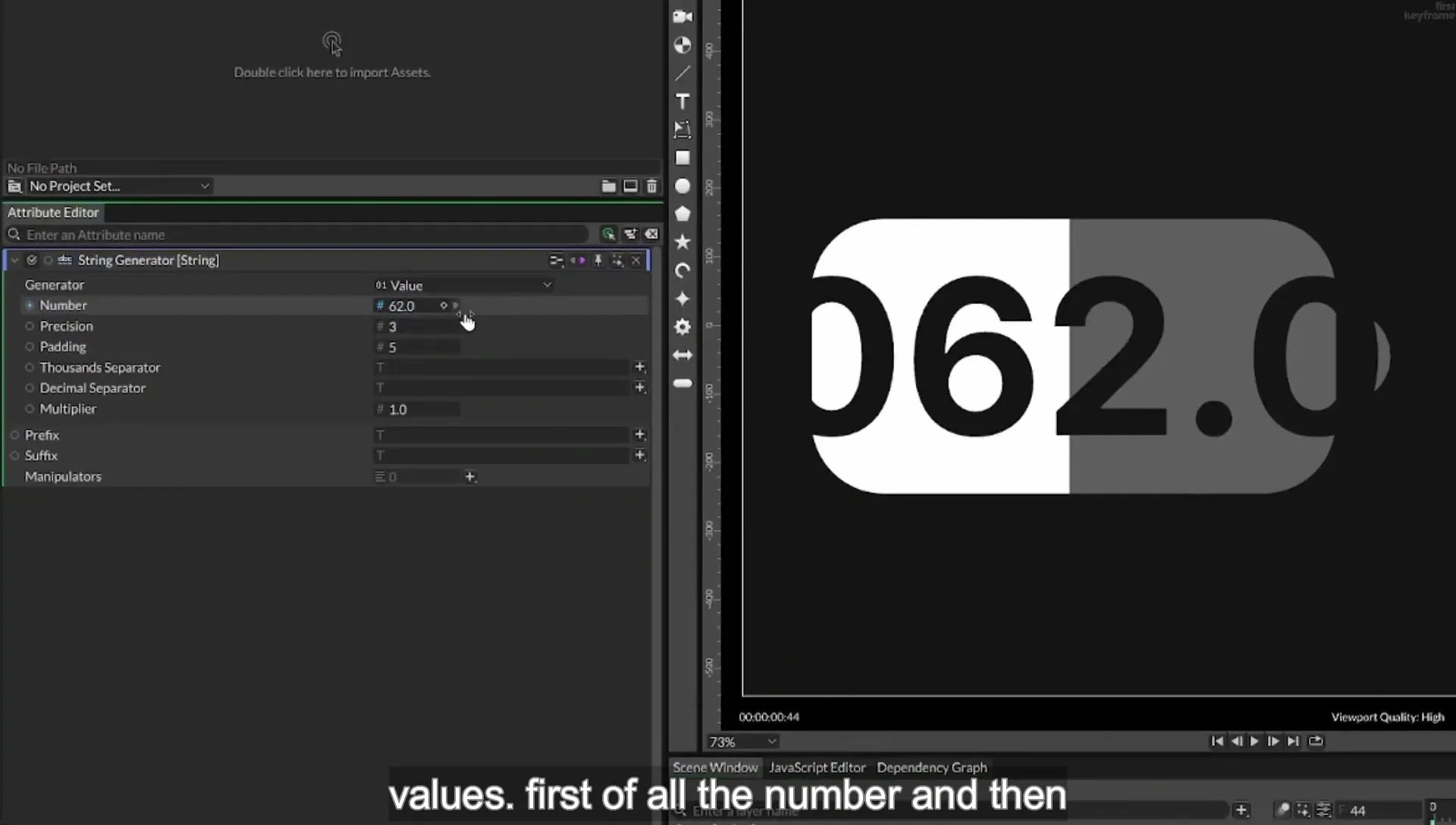The width and height of the screenshot is (1456, 825).
Task: Select the four-point Super Ellipse tool
Action: click(x=682, y=299)
